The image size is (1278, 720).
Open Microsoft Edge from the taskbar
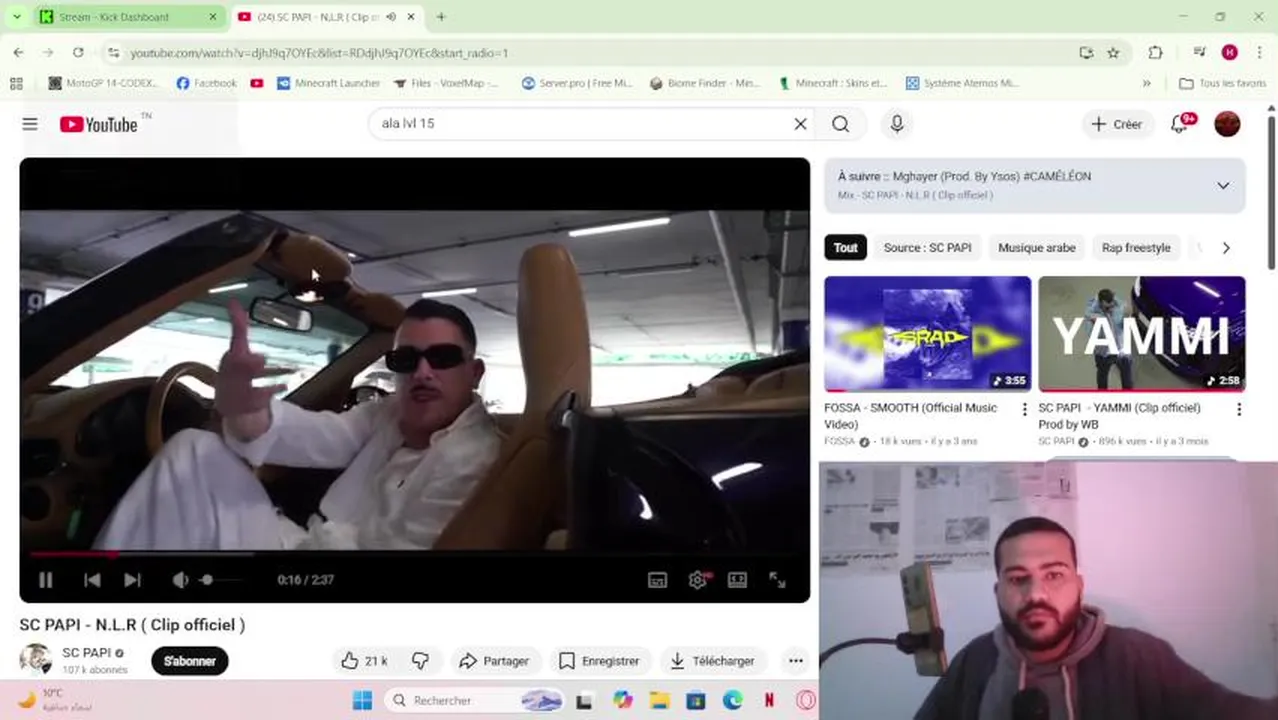733,701
